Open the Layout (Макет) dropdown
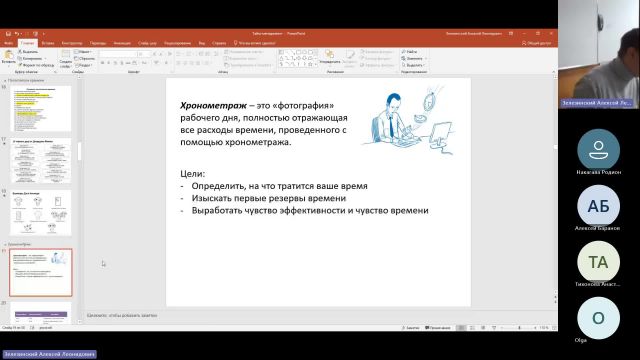The image size is (640, 360). tap(83, 52)
